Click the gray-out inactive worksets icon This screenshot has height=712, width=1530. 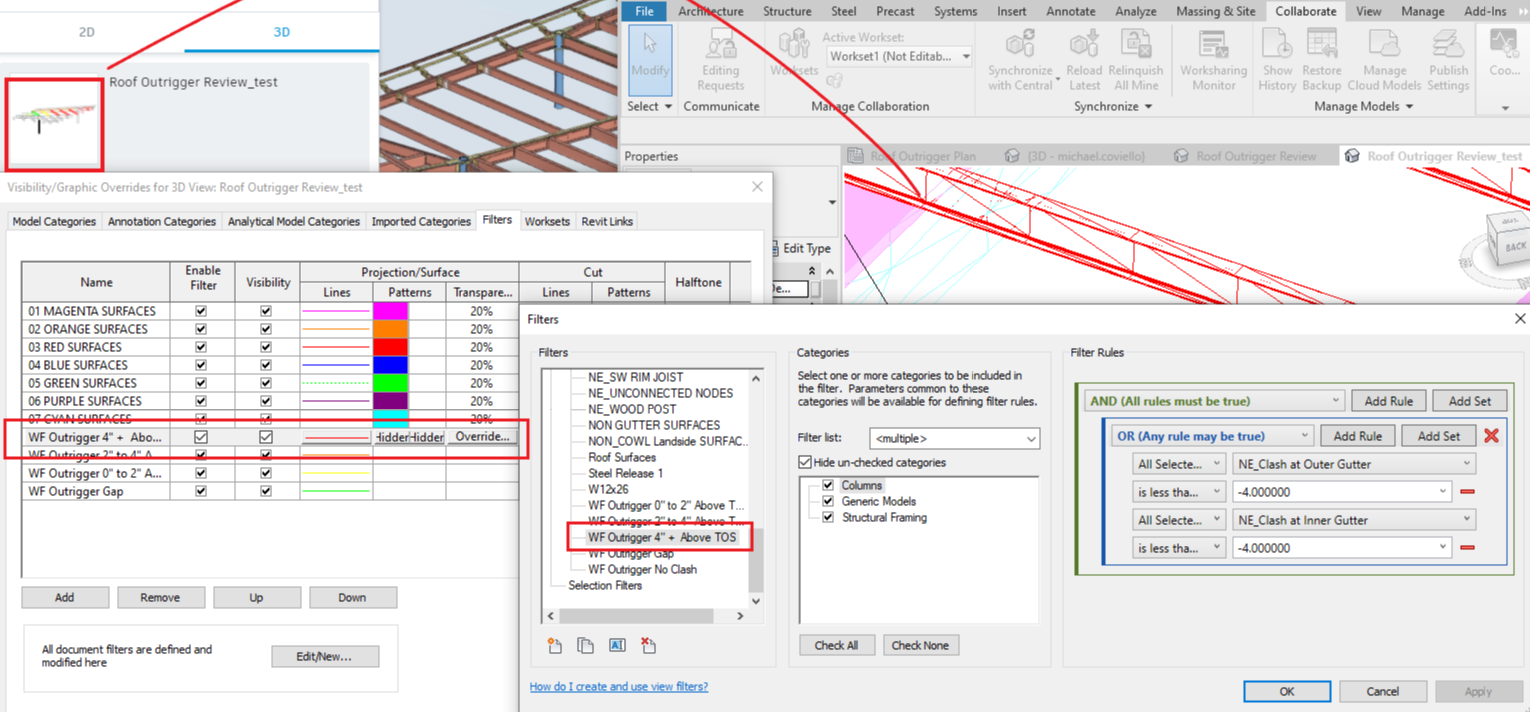(x=834, y=82)
